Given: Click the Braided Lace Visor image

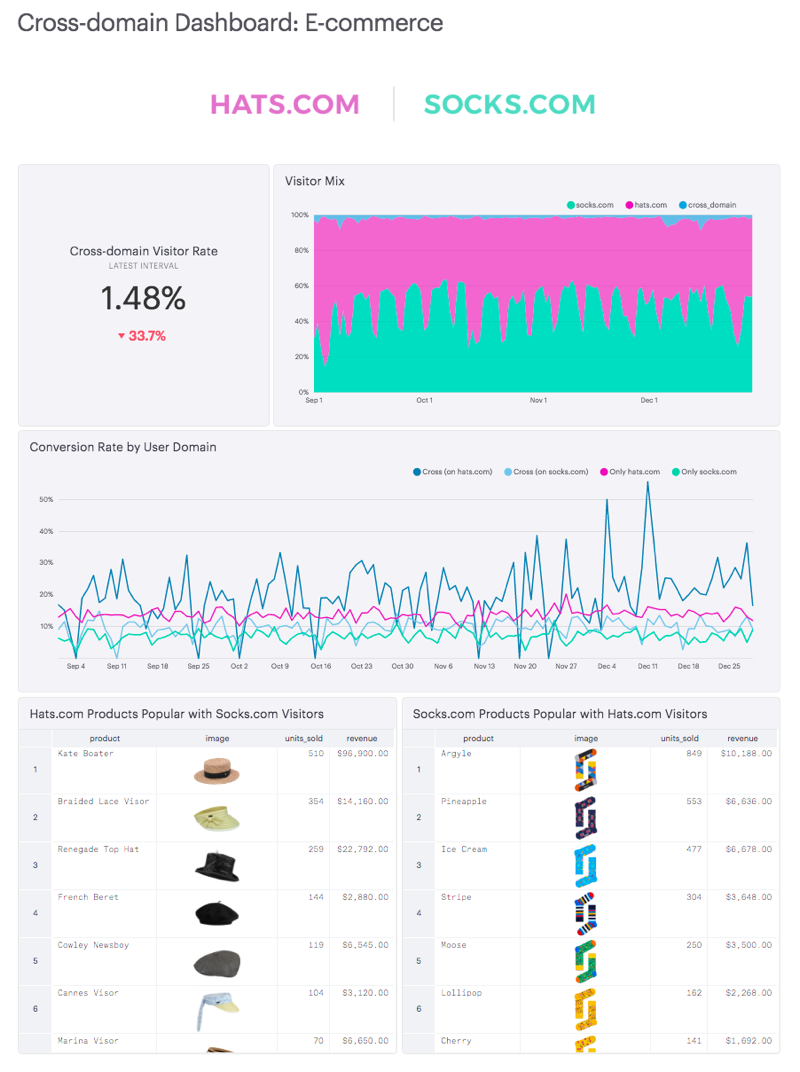Looking at the screenshot, I should (217, 818).
